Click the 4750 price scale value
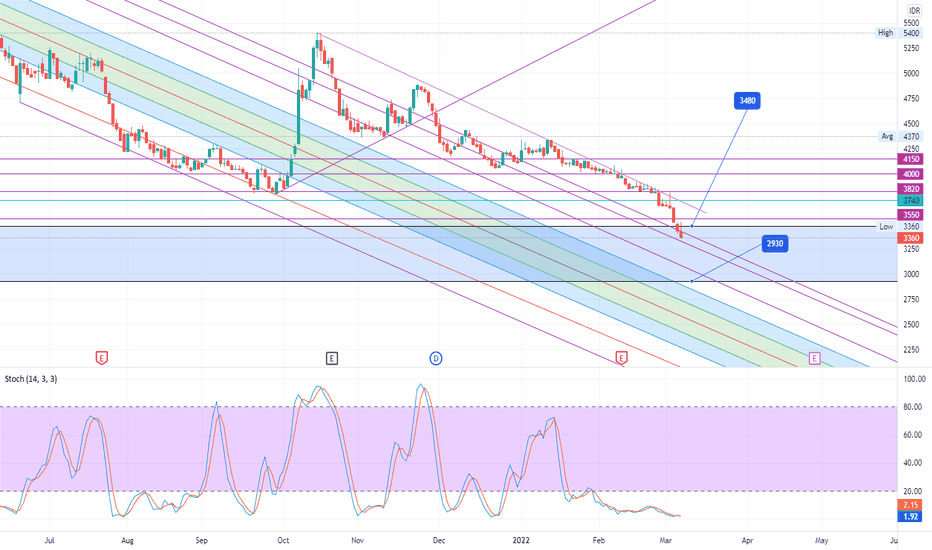The image size is (932, 550). click(911, 99)
